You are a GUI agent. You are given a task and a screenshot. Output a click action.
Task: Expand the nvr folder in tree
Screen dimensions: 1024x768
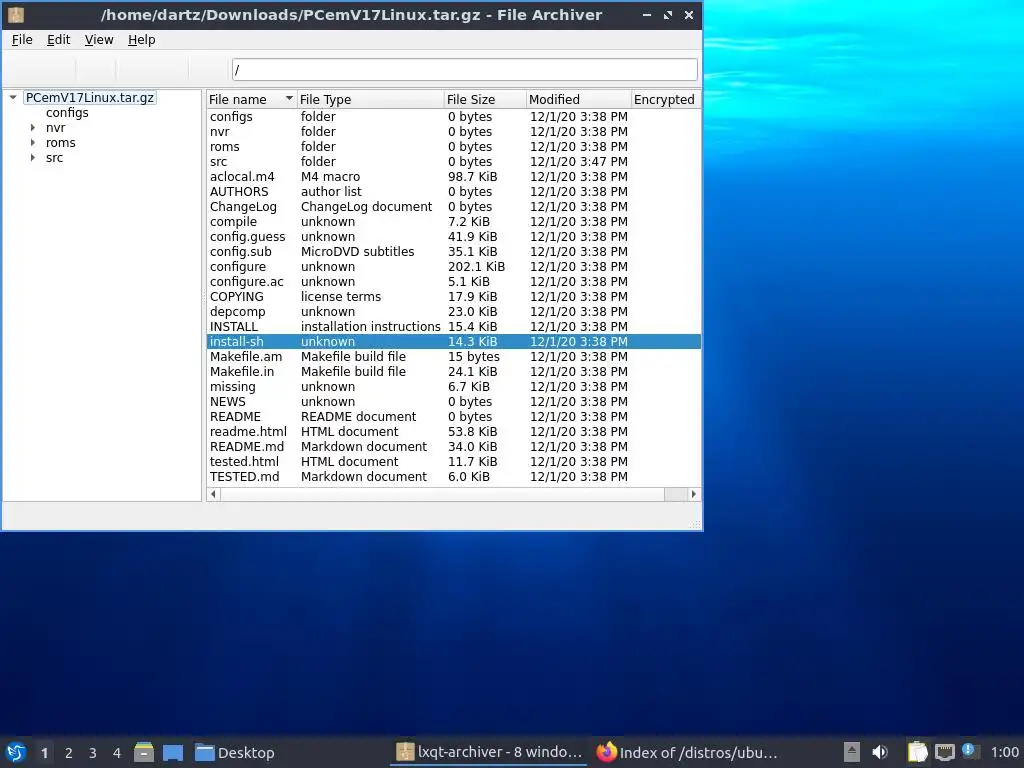coord(33,127)
